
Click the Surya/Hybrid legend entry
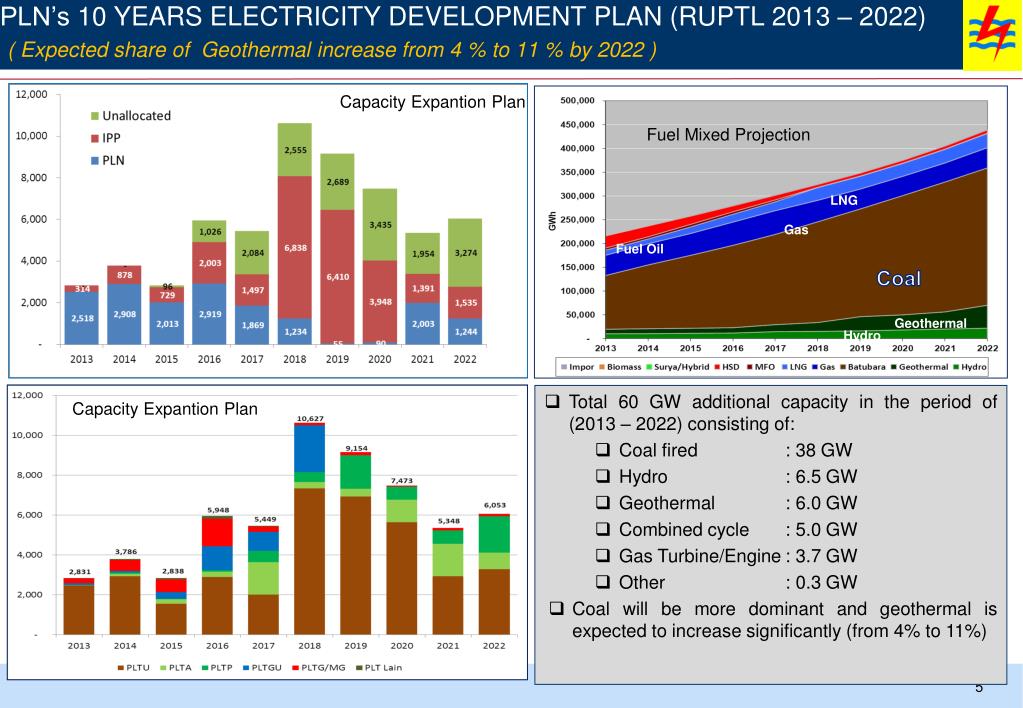click(677, 367)
